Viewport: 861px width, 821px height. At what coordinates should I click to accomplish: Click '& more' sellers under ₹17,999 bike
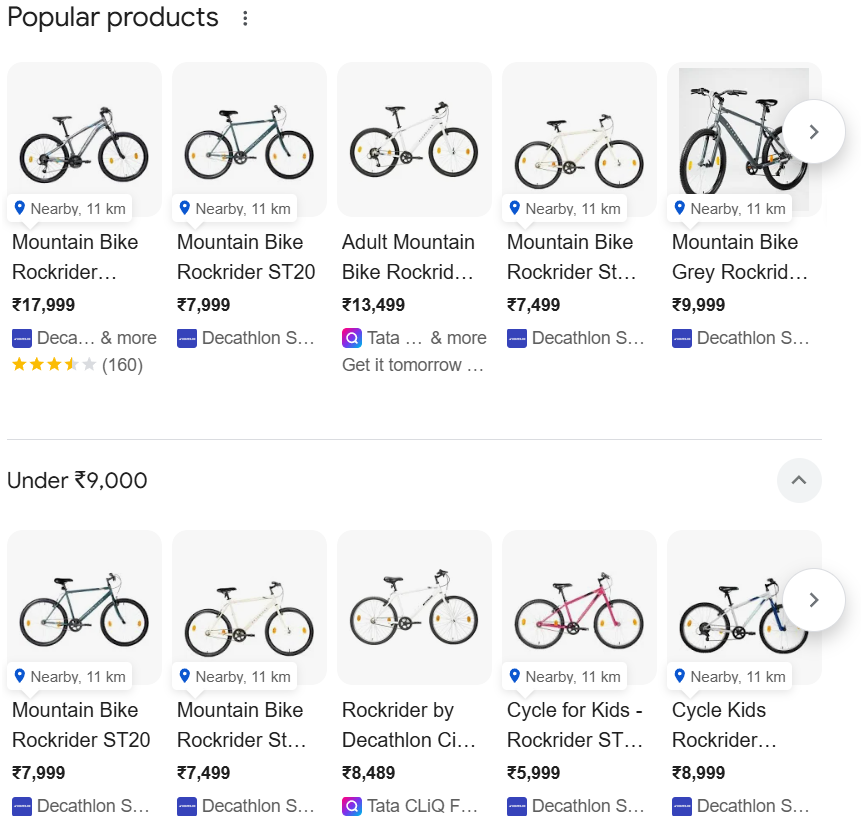coord(128,338)
